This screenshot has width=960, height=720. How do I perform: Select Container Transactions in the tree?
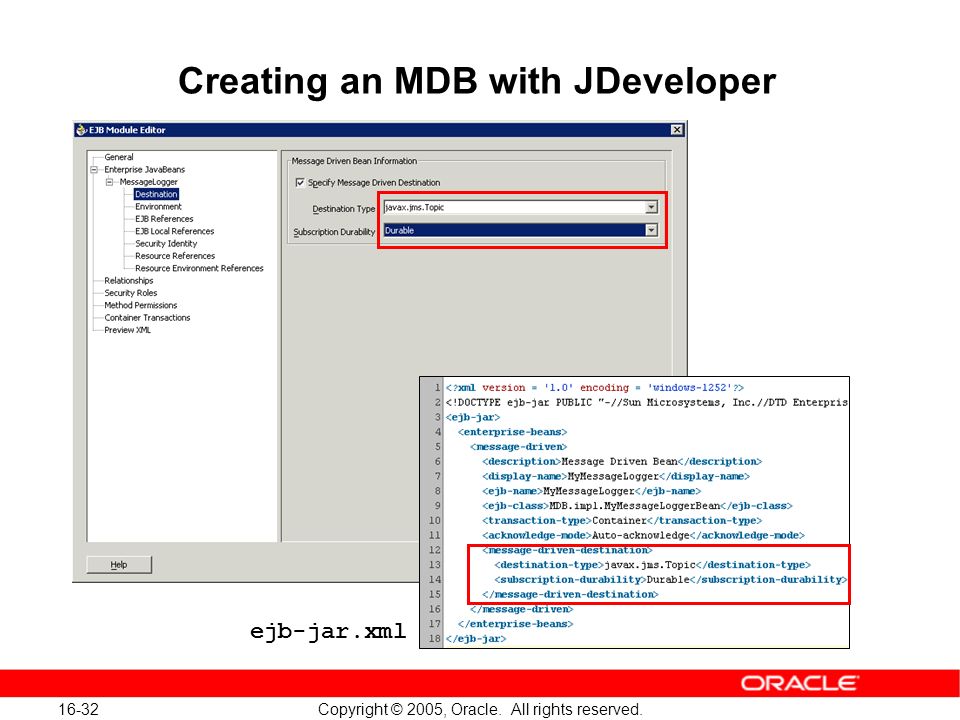point(147,317)
